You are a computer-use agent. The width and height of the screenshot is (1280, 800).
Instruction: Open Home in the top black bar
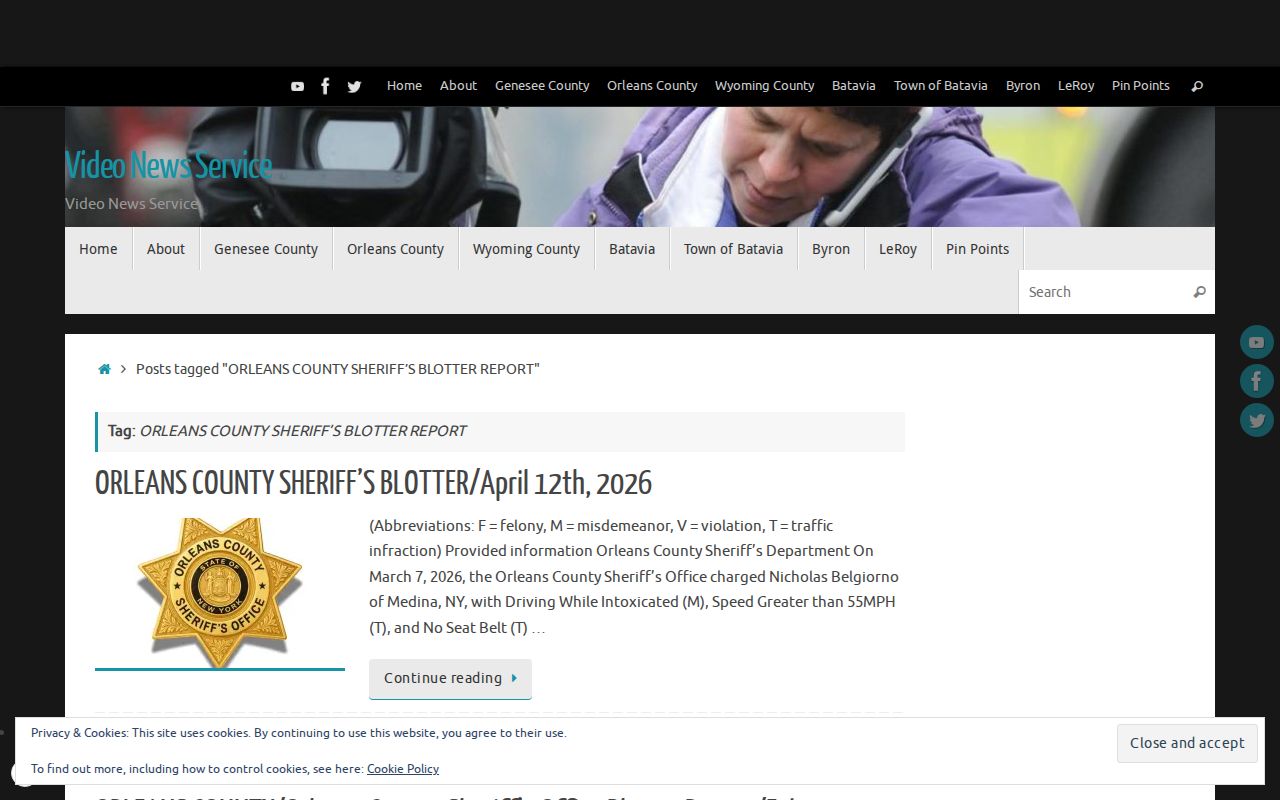pyautogui.click(x=404, y=86)
